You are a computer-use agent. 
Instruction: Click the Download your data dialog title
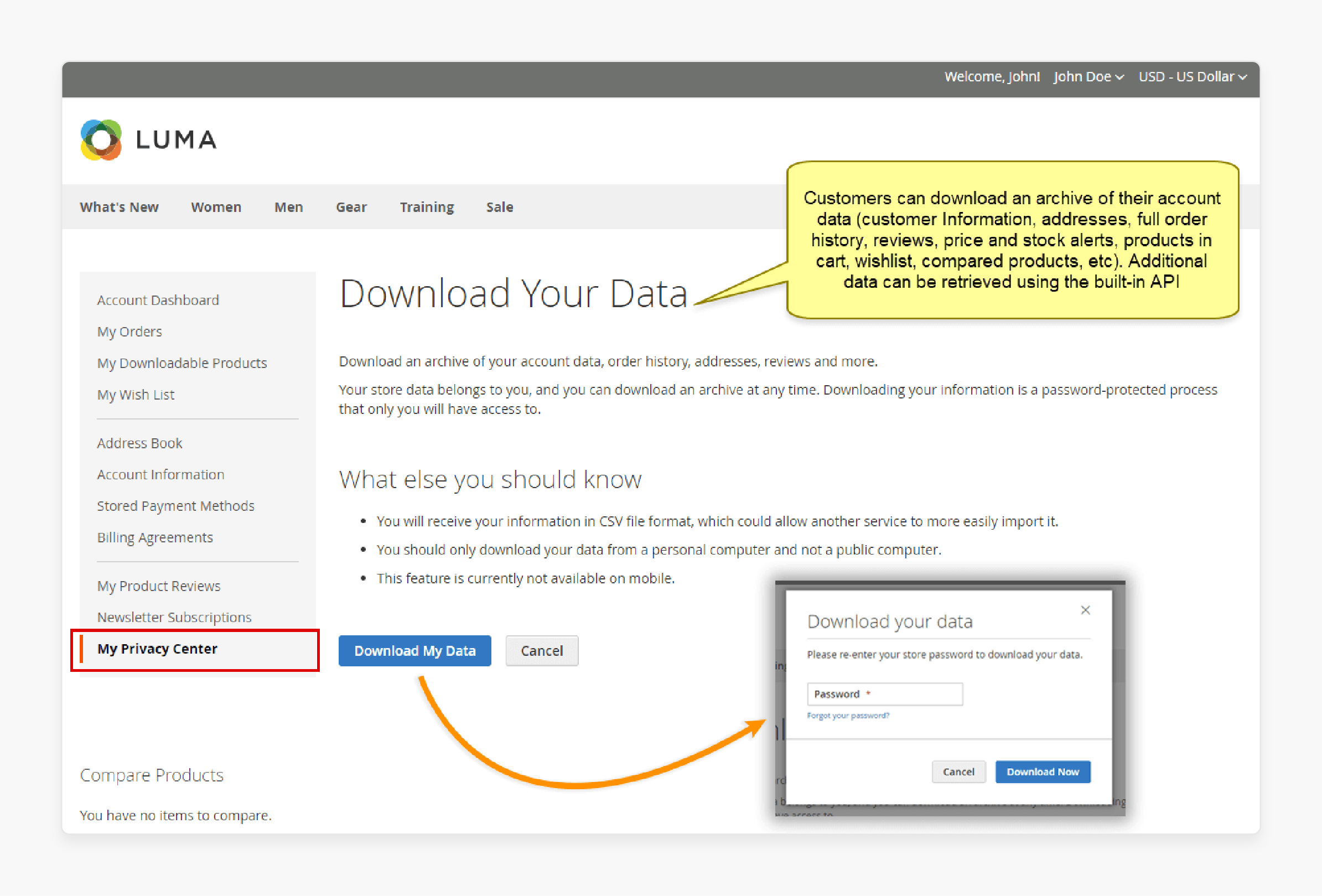tap(890, 621)
